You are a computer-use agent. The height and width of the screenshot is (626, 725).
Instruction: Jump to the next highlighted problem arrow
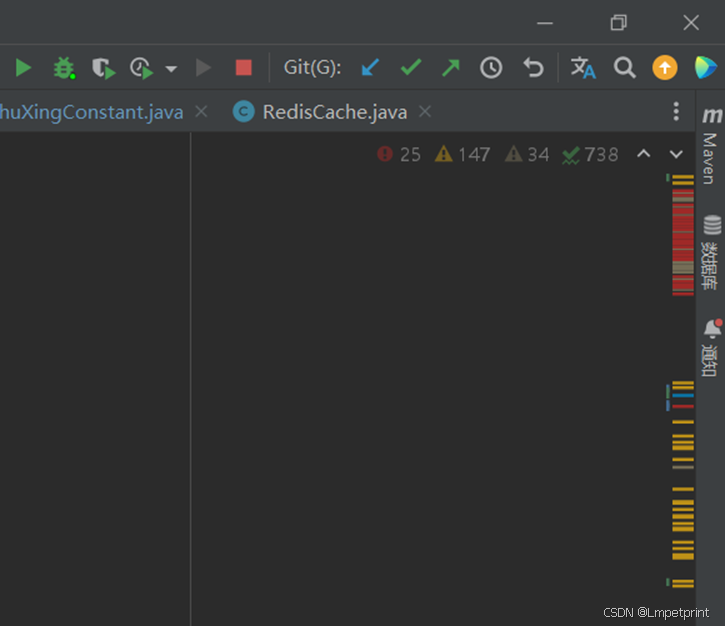pyautogui.click(x=676, y=154)
